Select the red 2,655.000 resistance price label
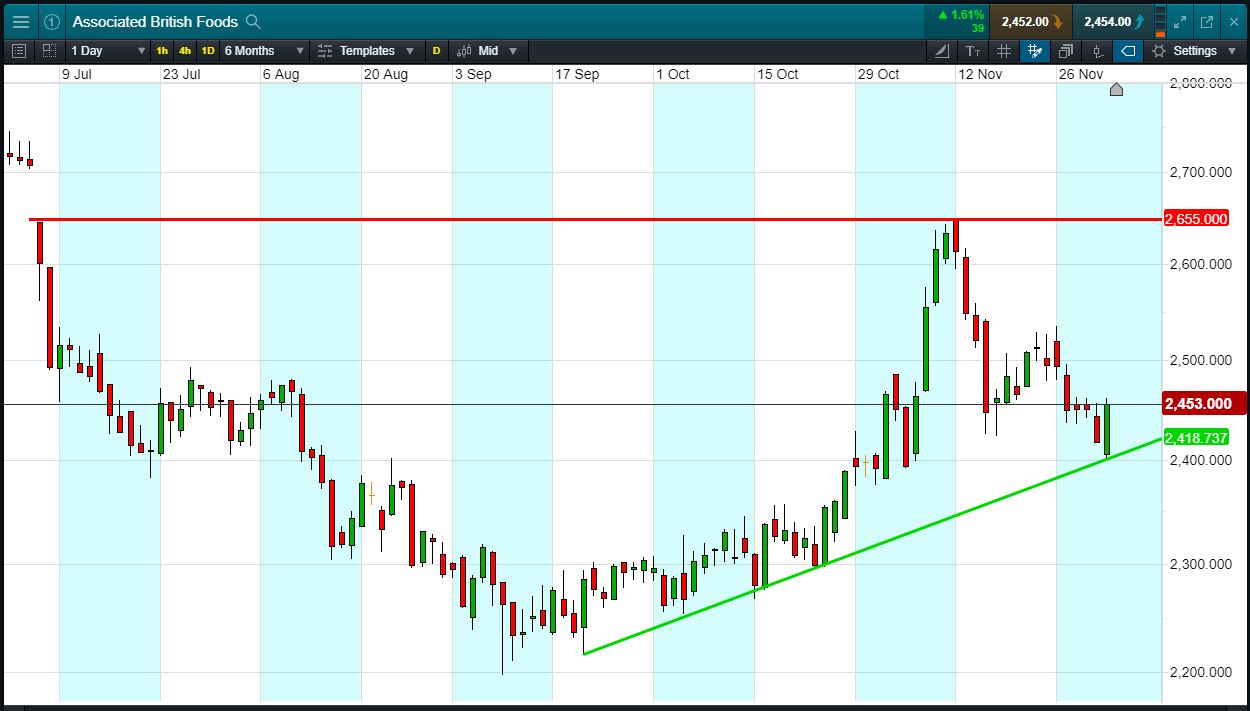 click(x=1196, y=219)
